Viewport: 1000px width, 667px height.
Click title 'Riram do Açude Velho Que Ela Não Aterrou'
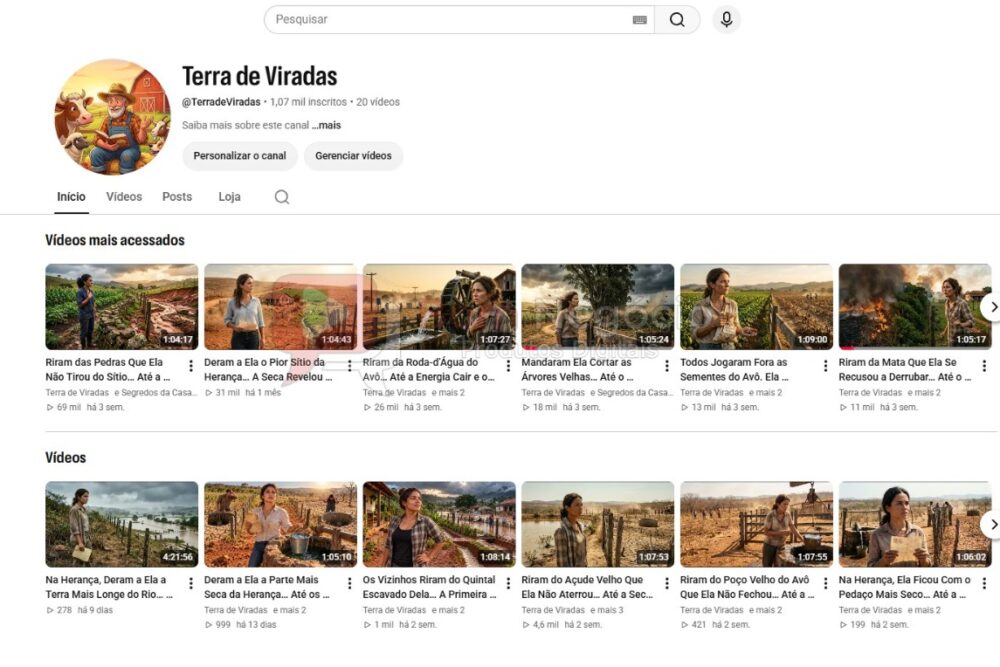click(587, 587)
